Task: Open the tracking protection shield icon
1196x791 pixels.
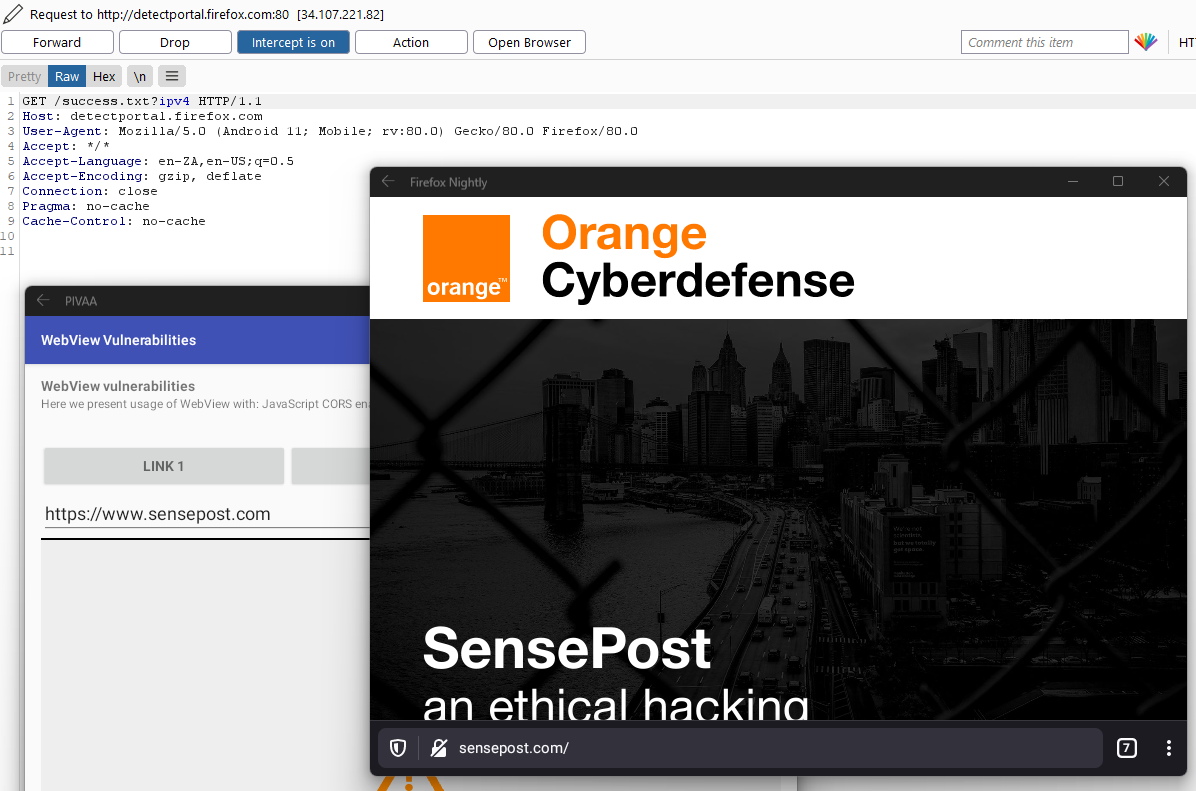Action: (397, 748)
